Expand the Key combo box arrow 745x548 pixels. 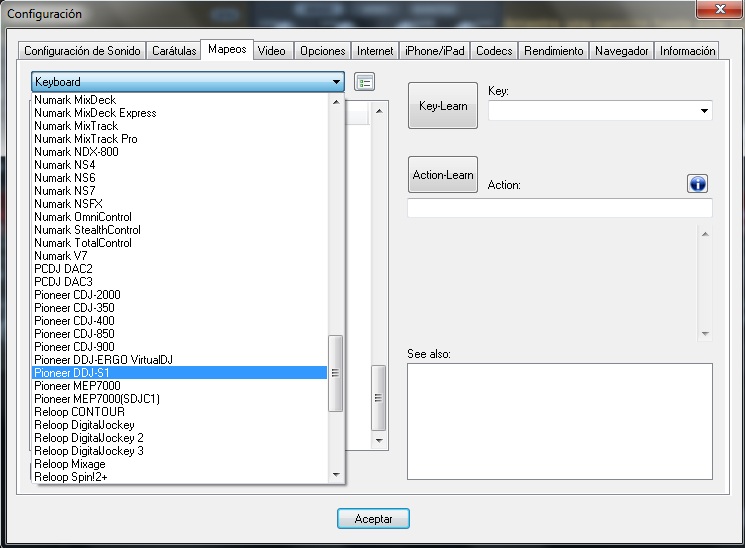pyautogui.click(x=704, y=111)
